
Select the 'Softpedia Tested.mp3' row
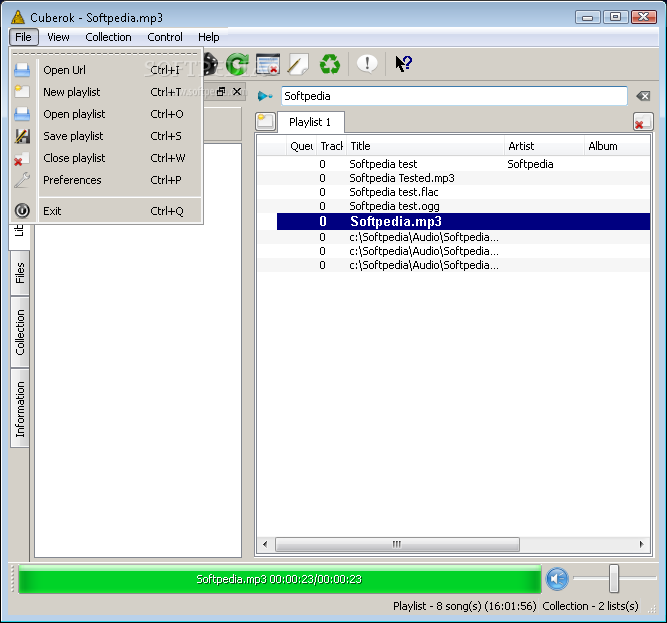(x=453, y=178)
